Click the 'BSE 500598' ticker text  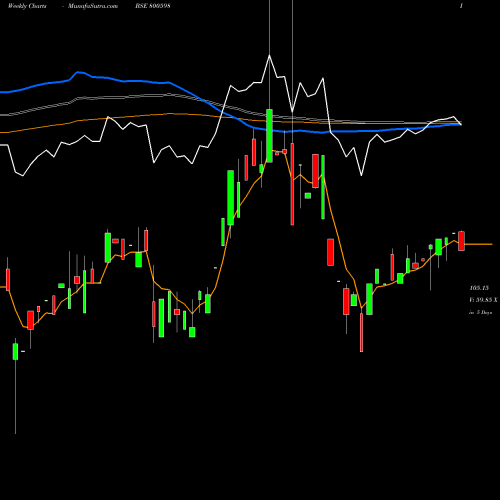pyautogui.click(x=153, y=6)
